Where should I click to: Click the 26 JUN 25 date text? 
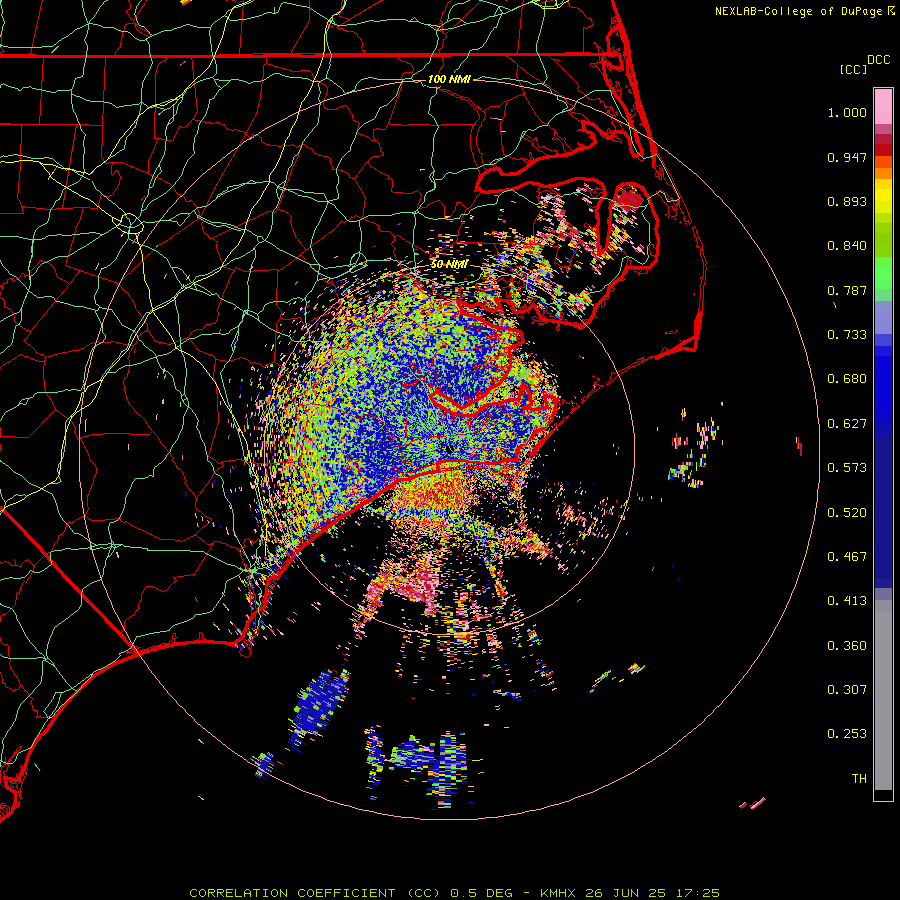pos(626,893)
